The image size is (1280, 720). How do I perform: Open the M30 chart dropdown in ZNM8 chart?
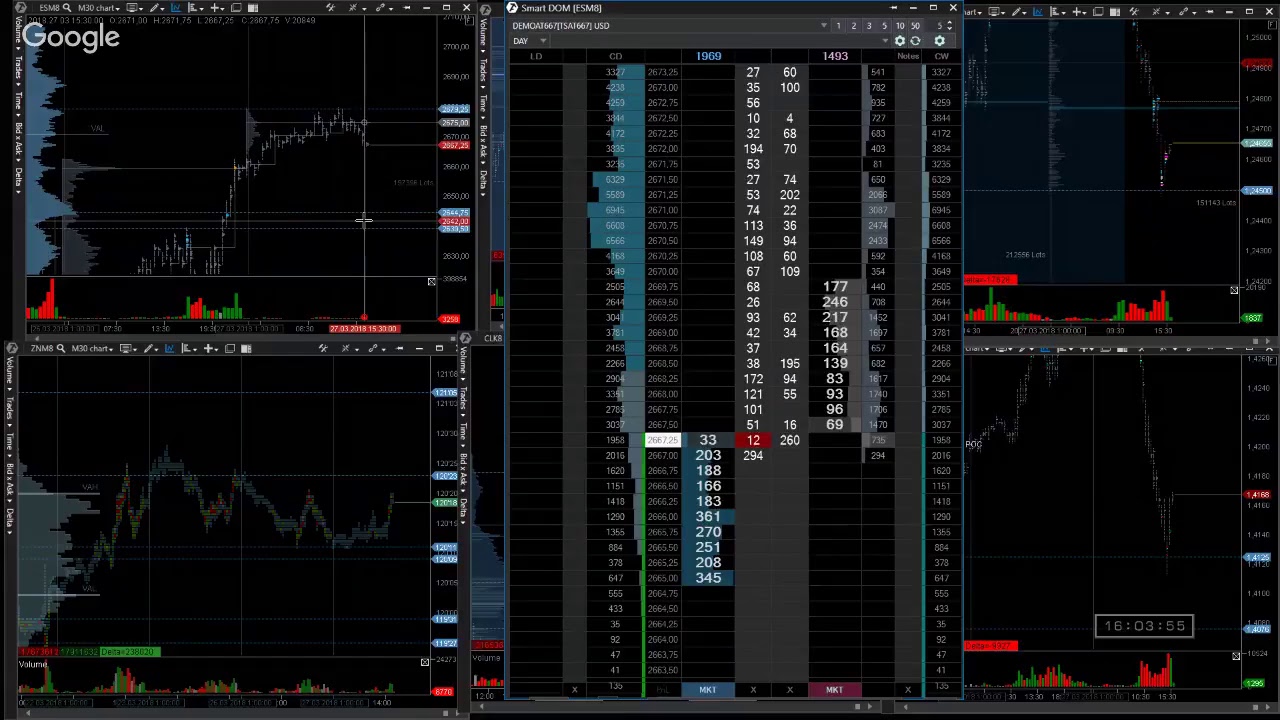[93, 348]
